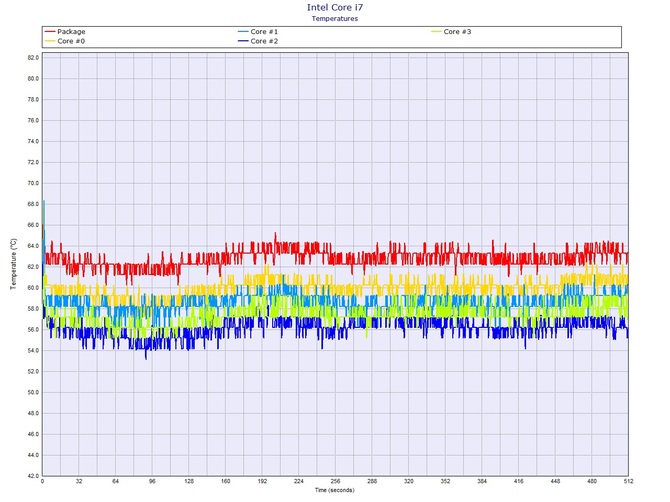Screen dimensions: 670x502
Task: Click the 32 x-axis tick label
Action: 79,481
